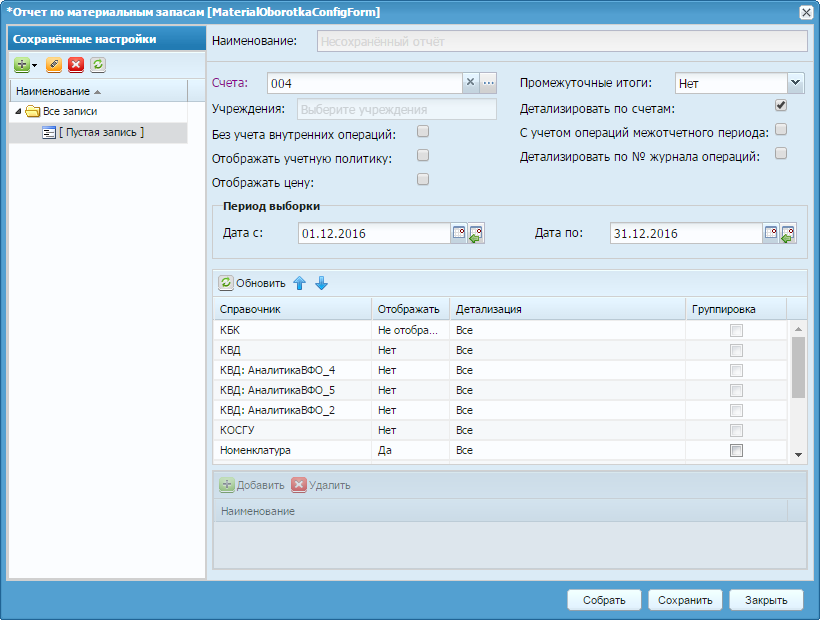Open the dropdown arrow beside the add icon
Image resolution: width=820 pixels, height=620 pixels.
[x=35, y=65]
